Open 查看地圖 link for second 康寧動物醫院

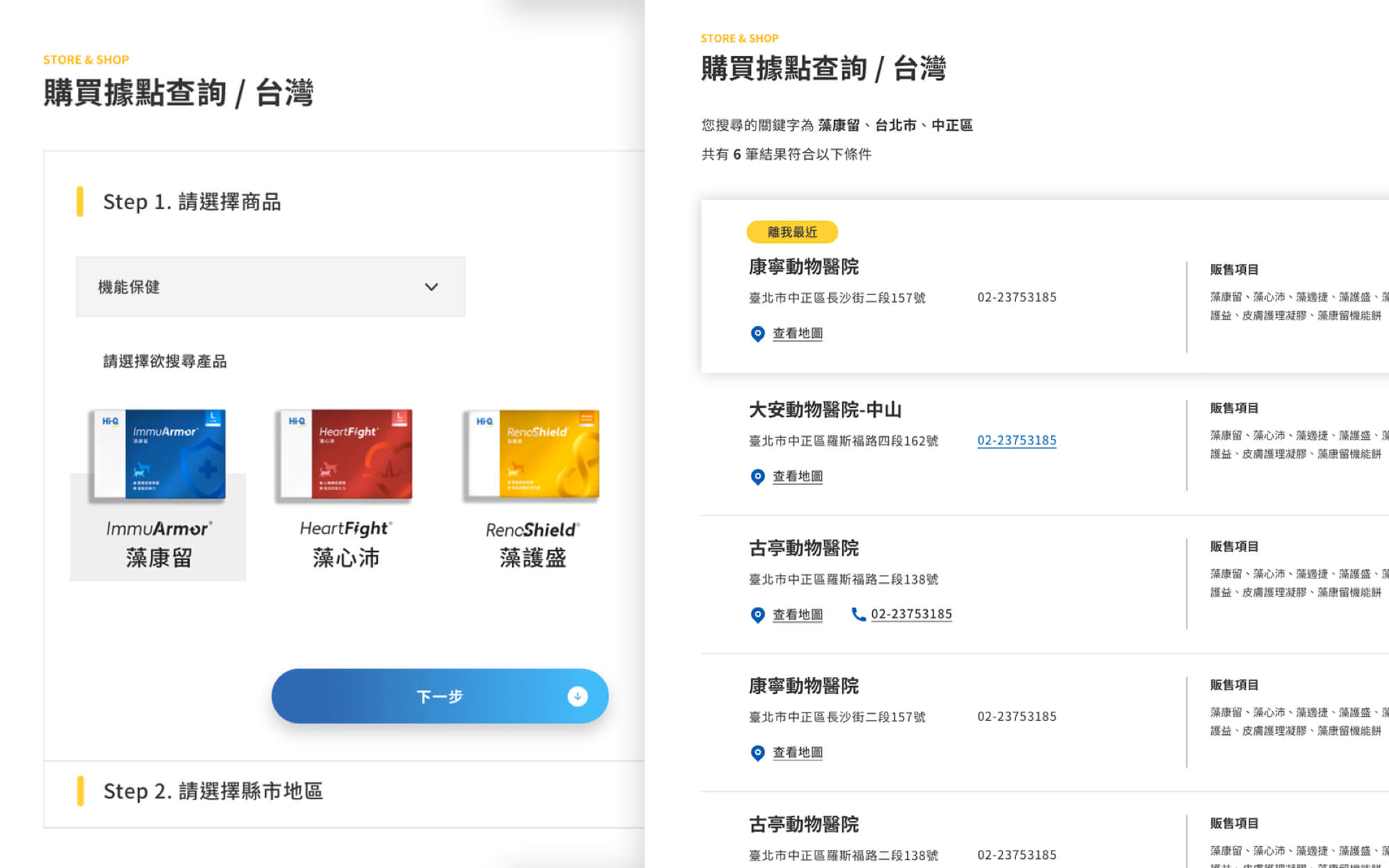tap(797, 753)
